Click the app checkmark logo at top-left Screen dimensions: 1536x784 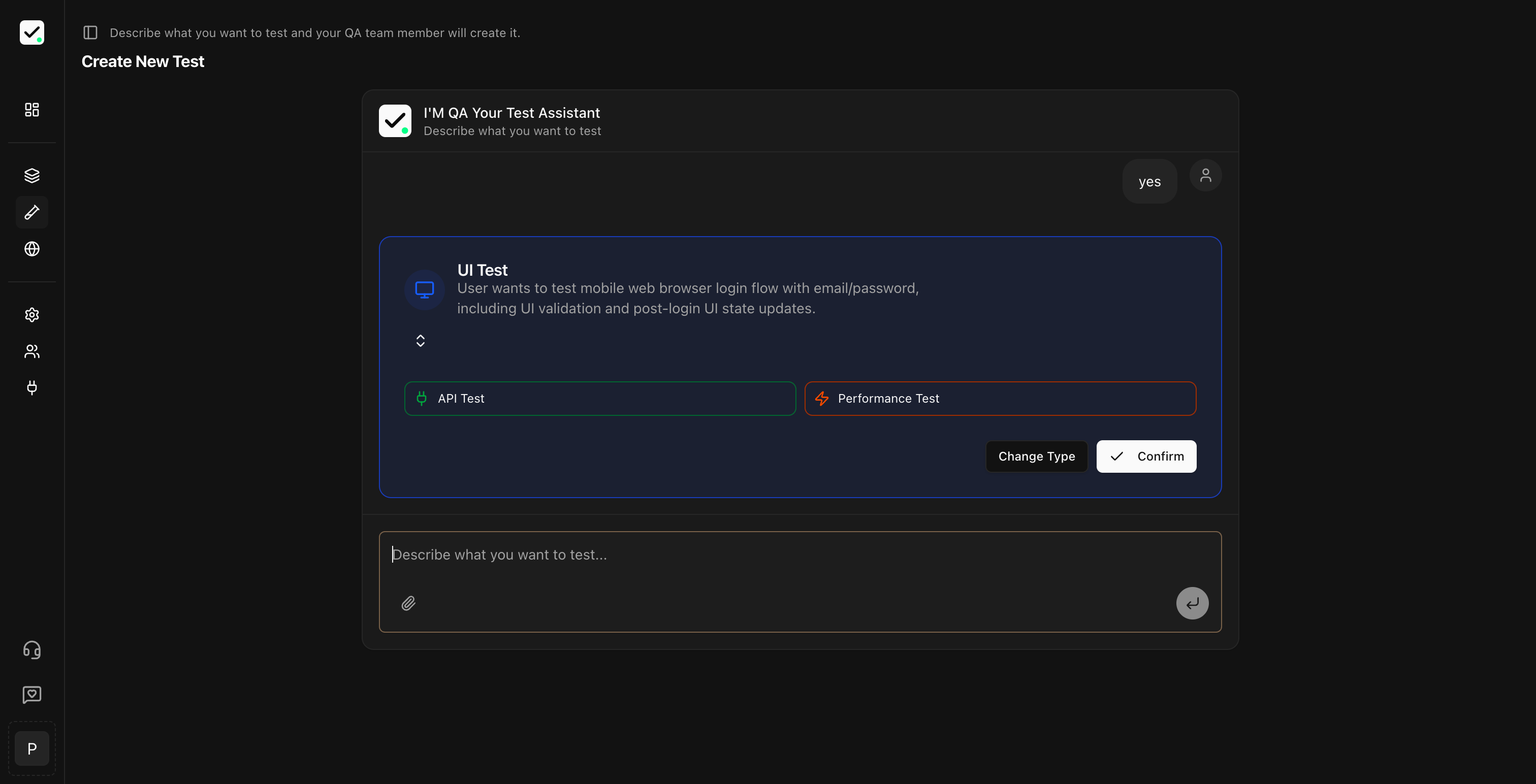tap(31, 33)
